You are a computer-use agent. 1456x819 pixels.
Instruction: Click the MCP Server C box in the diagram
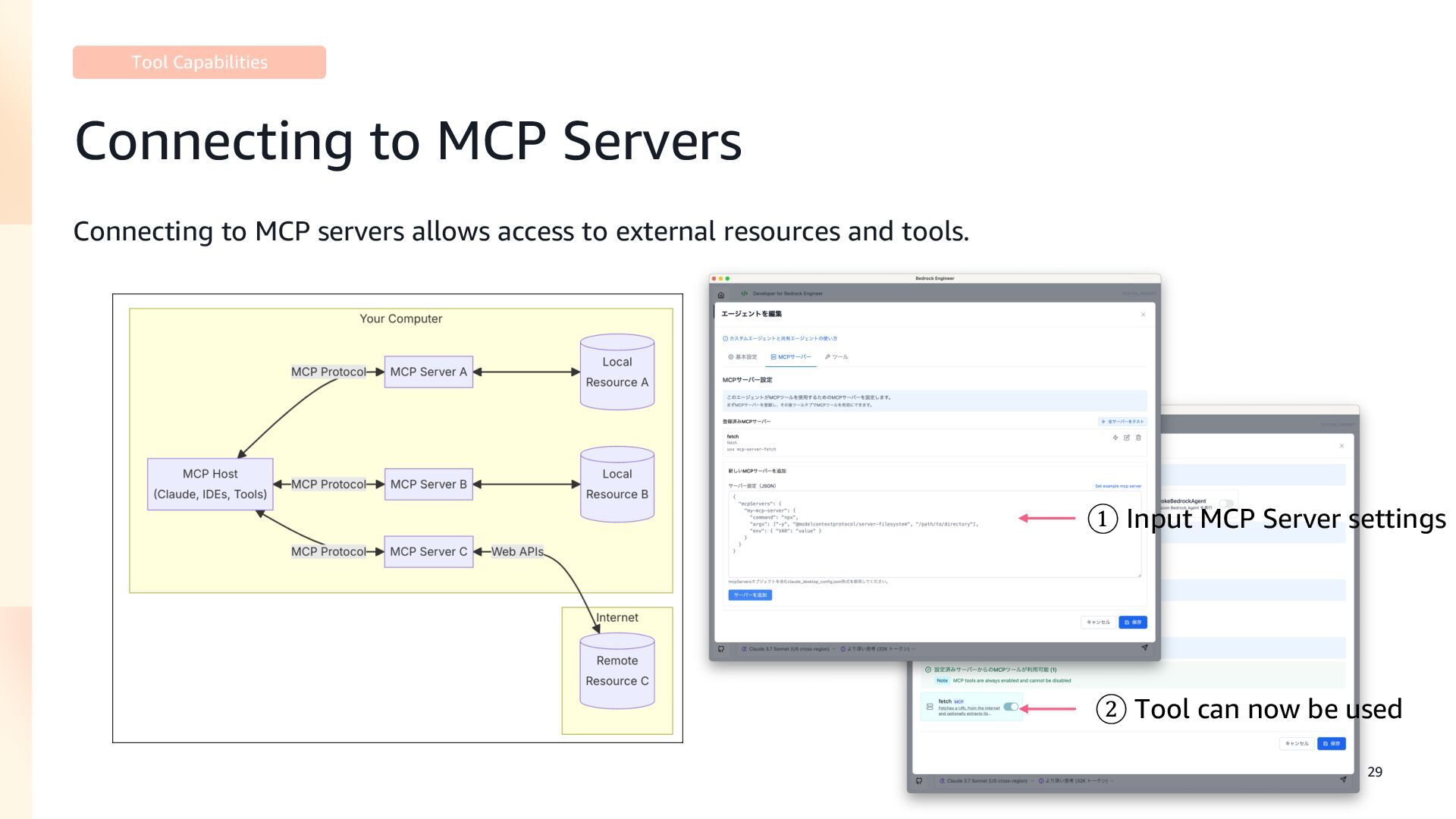(x=428, y=551)
